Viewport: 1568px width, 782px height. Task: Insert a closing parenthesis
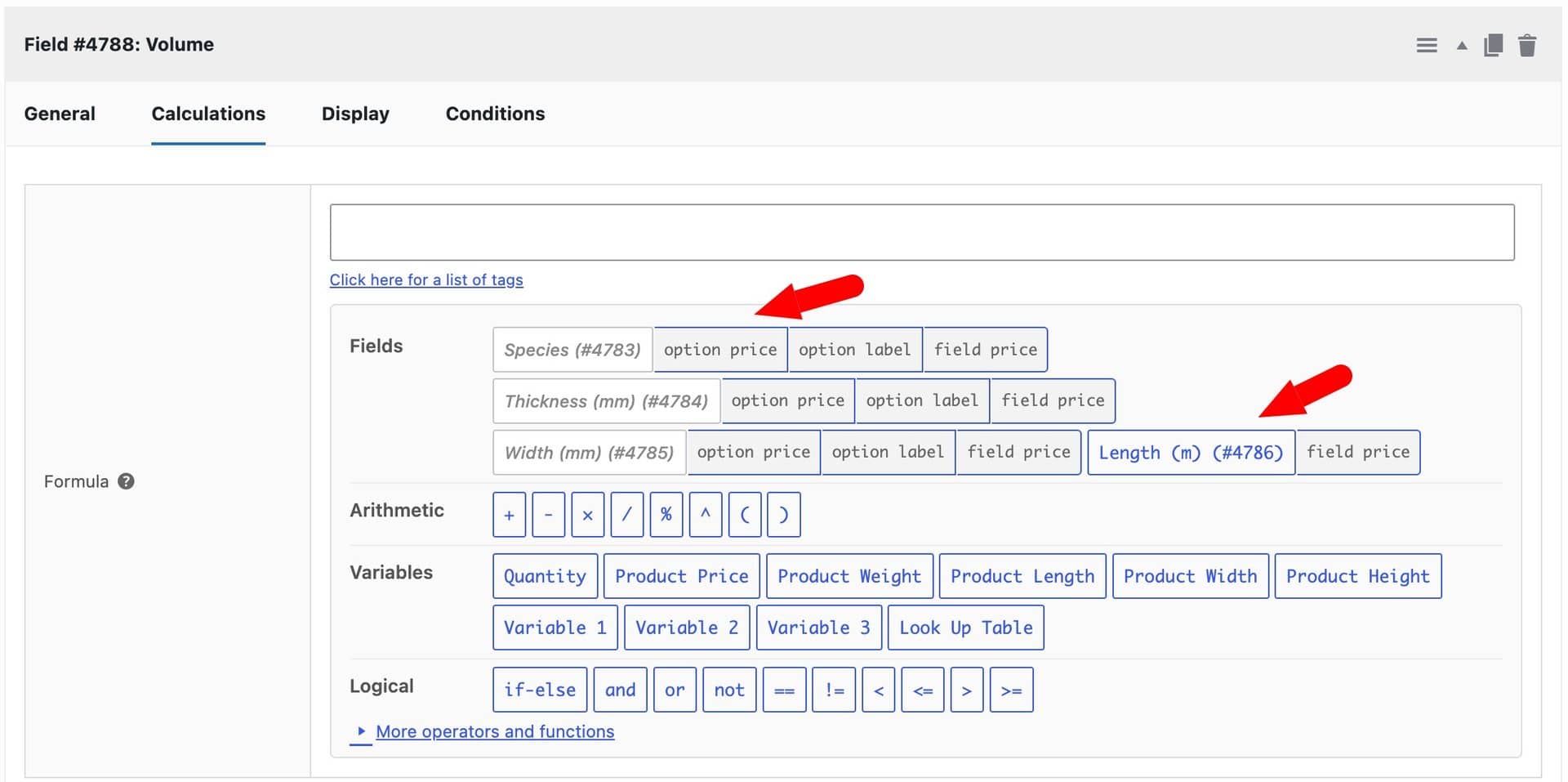coord(784,515)
